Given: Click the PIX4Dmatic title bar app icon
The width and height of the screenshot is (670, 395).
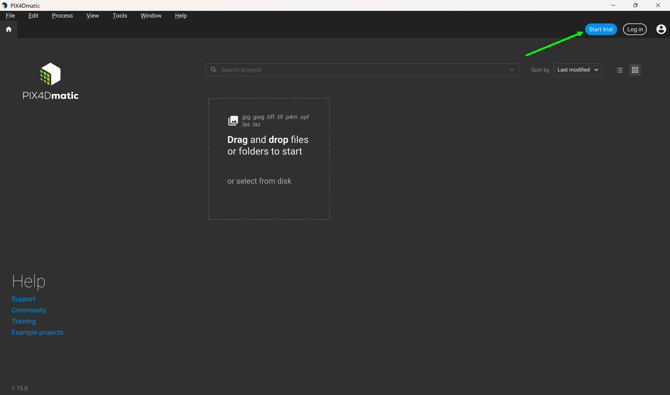Looking at the screenshot, I should pos(4,6).
